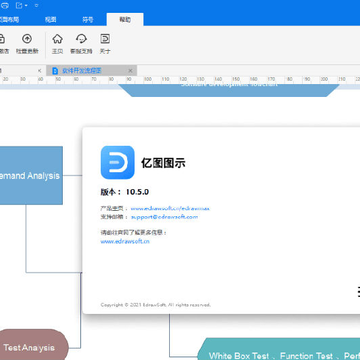This screenshot has height=360, width=360.
Task: Open the 主页 home page icon
Action: click(x=57, y=39)
